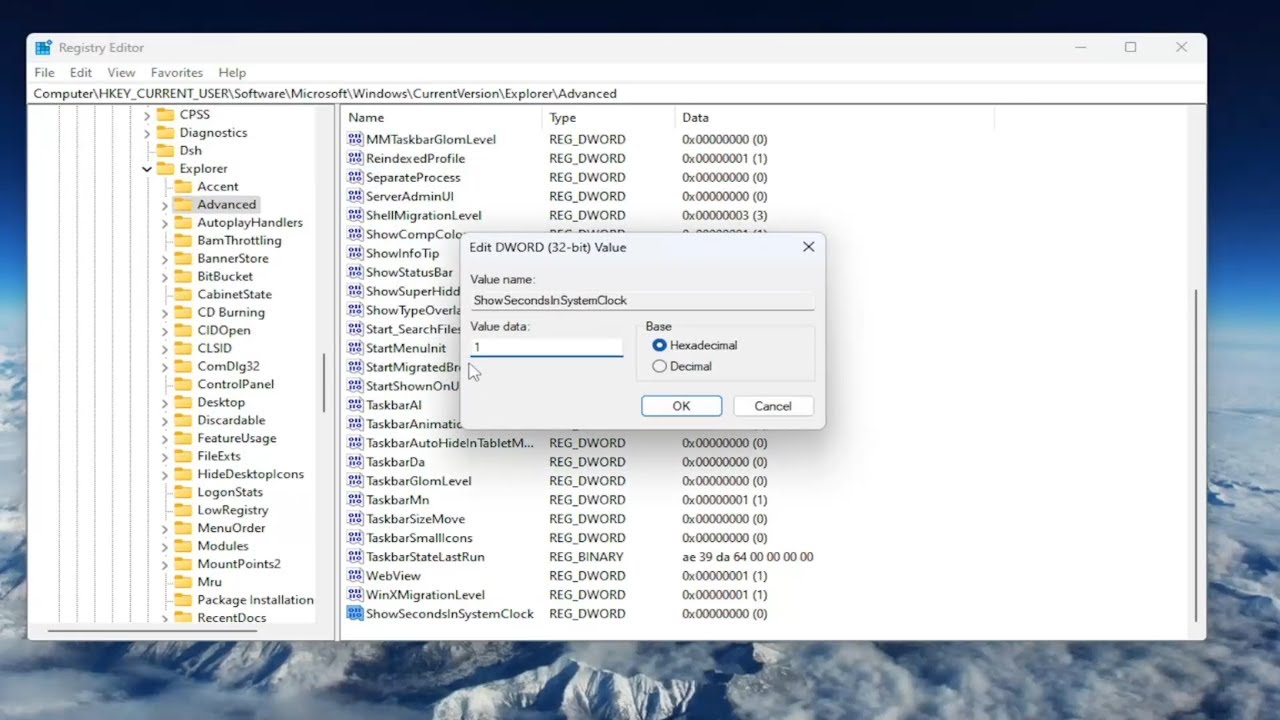The width and height of the screenshot is (1280, 720).
Task: Select the TaskbarSizeMove value icon
Action: point(355,519)
